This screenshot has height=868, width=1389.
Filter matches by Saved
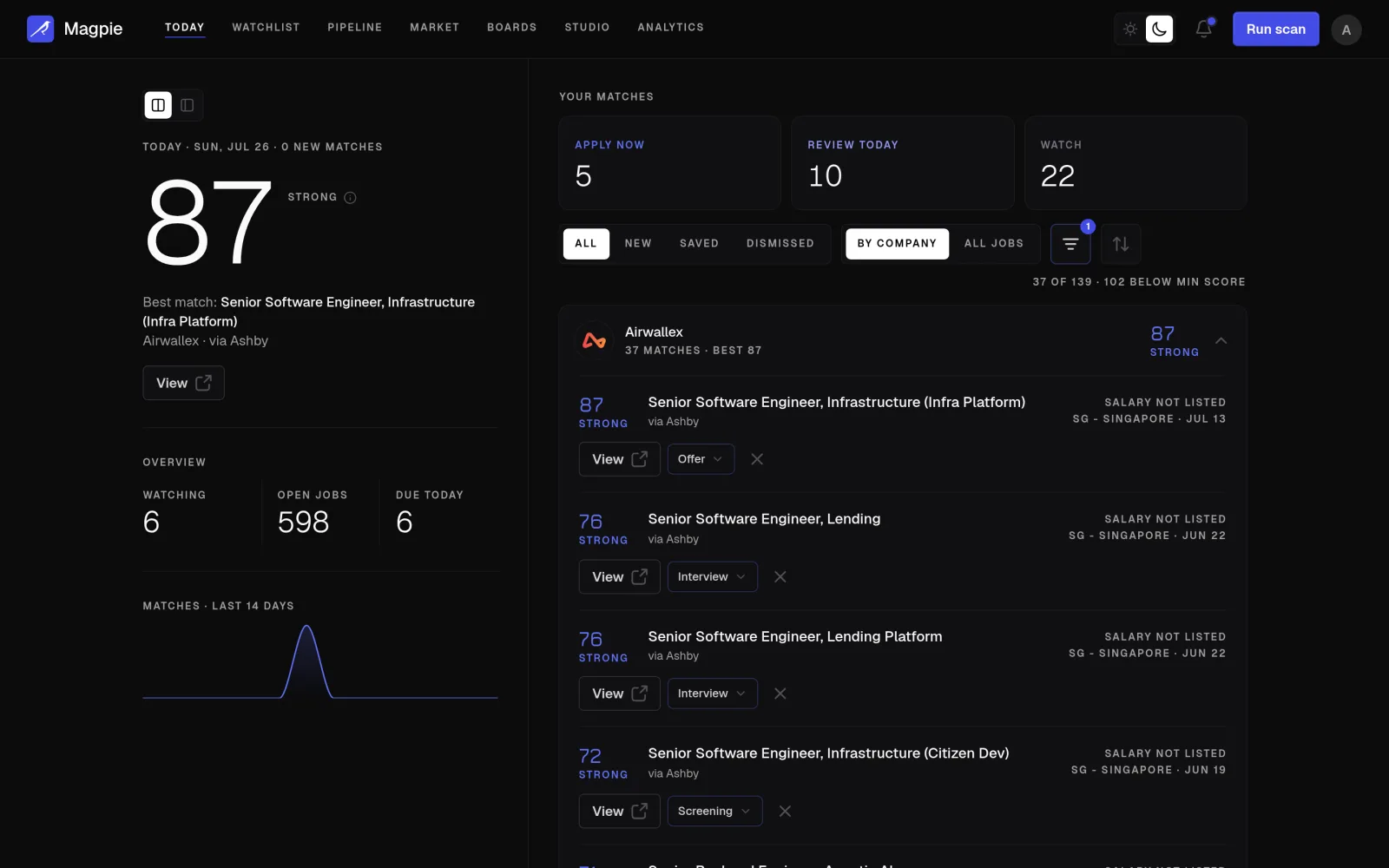pos(699,244)
